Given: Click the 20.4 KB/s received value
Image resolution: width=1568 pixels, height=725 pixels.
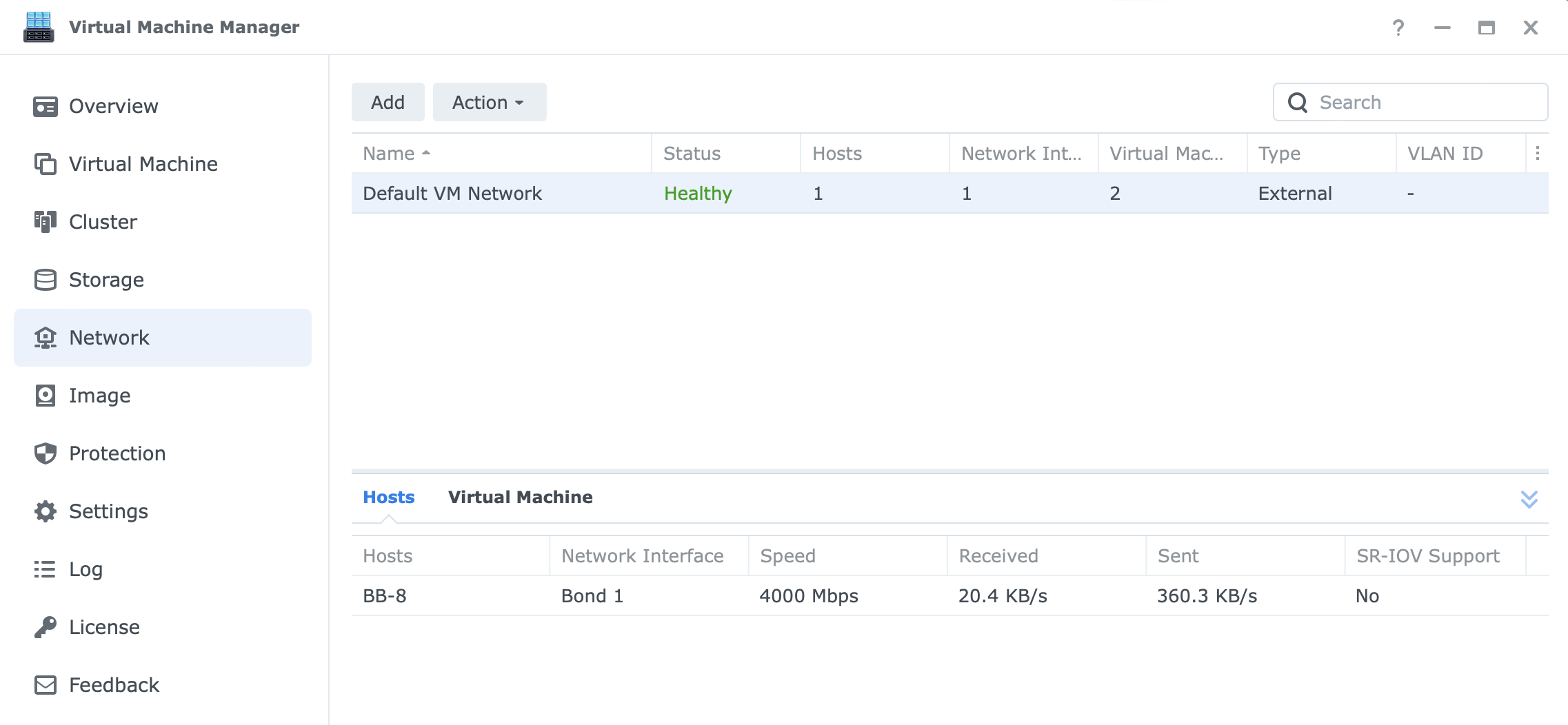Looking at the screenshot, I should (1003, 596).
